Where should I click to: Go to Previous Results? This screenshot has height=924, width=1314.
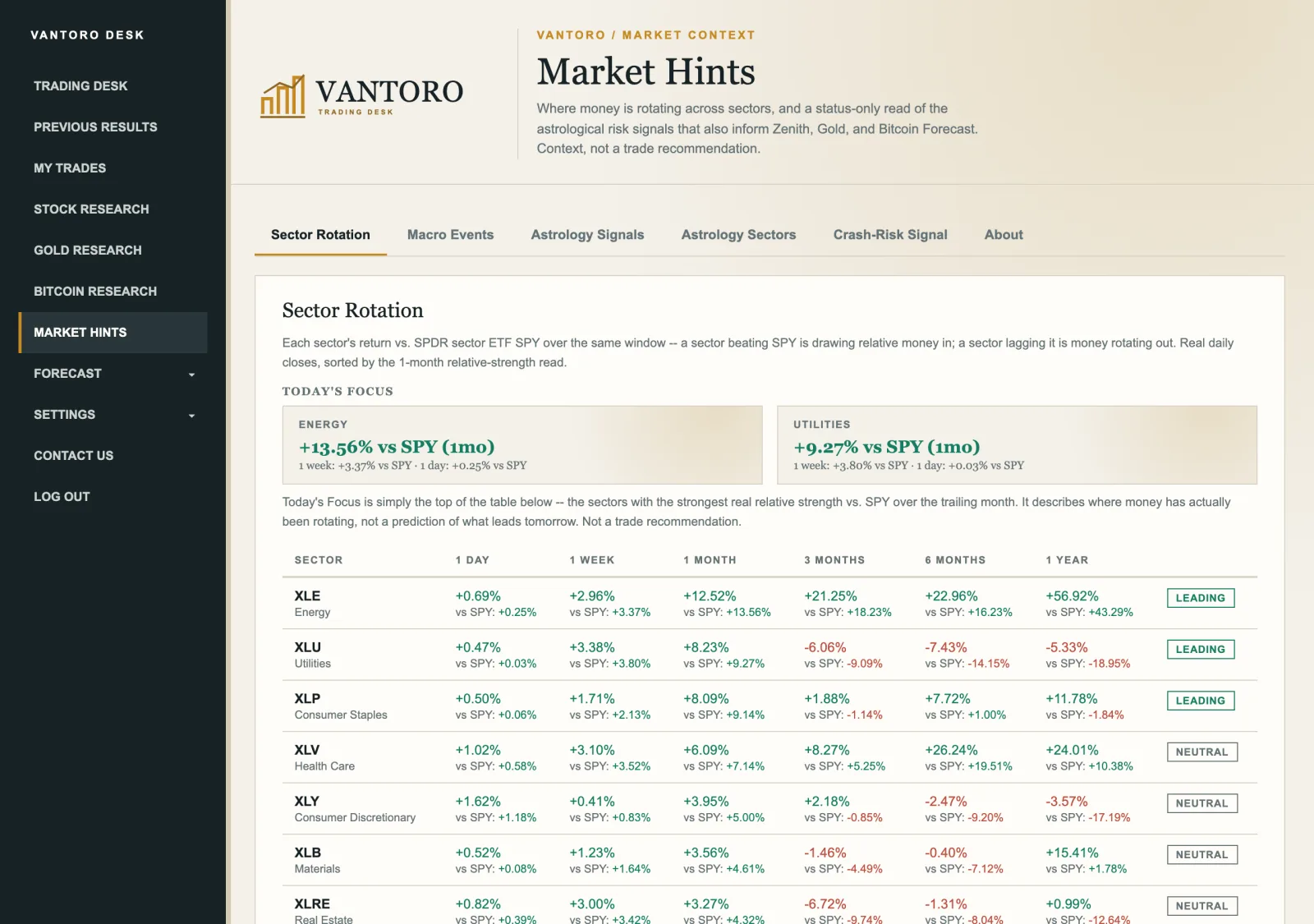point(95,127)
